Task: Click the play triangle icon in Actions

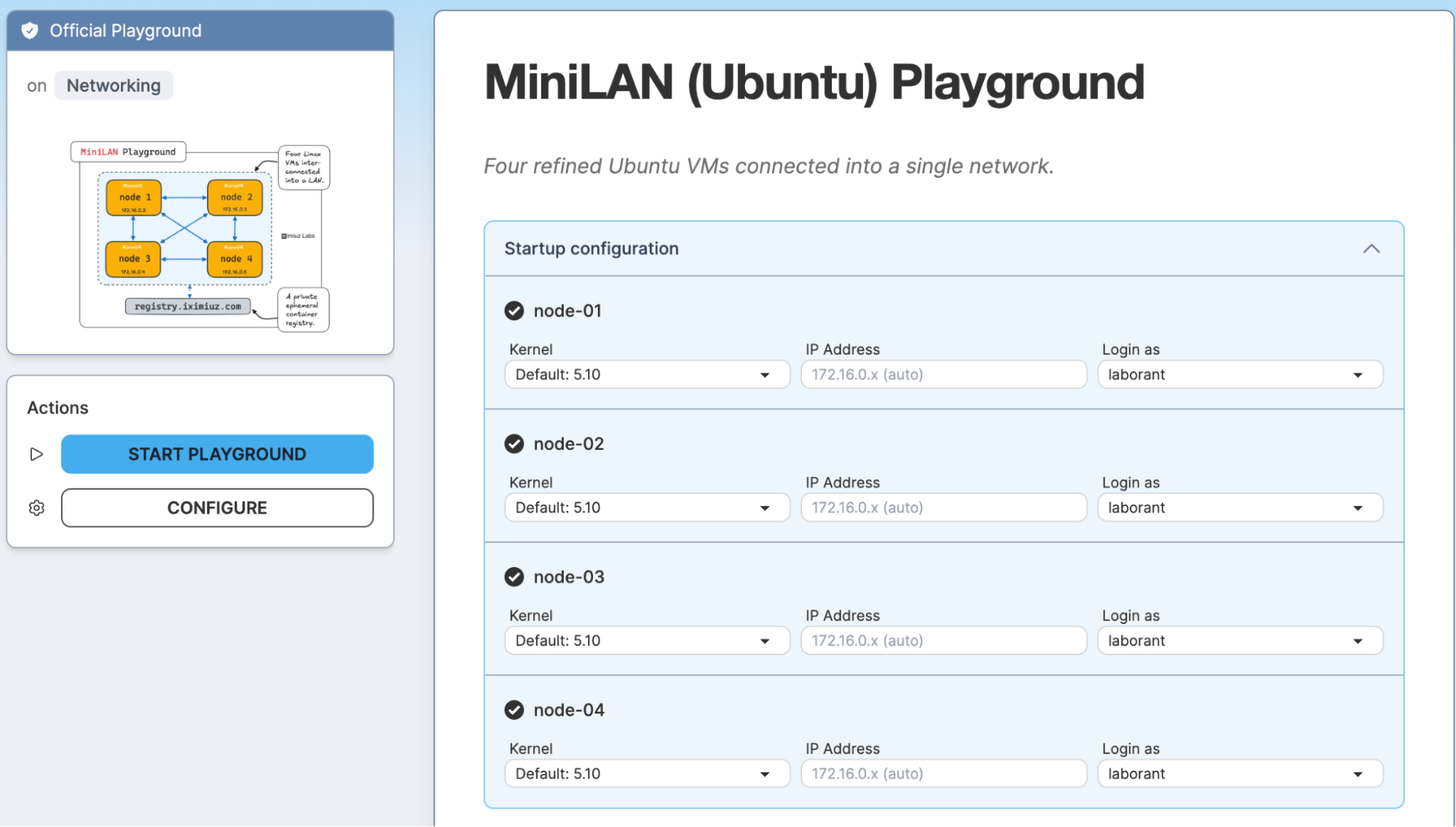Action: (36, 454)
